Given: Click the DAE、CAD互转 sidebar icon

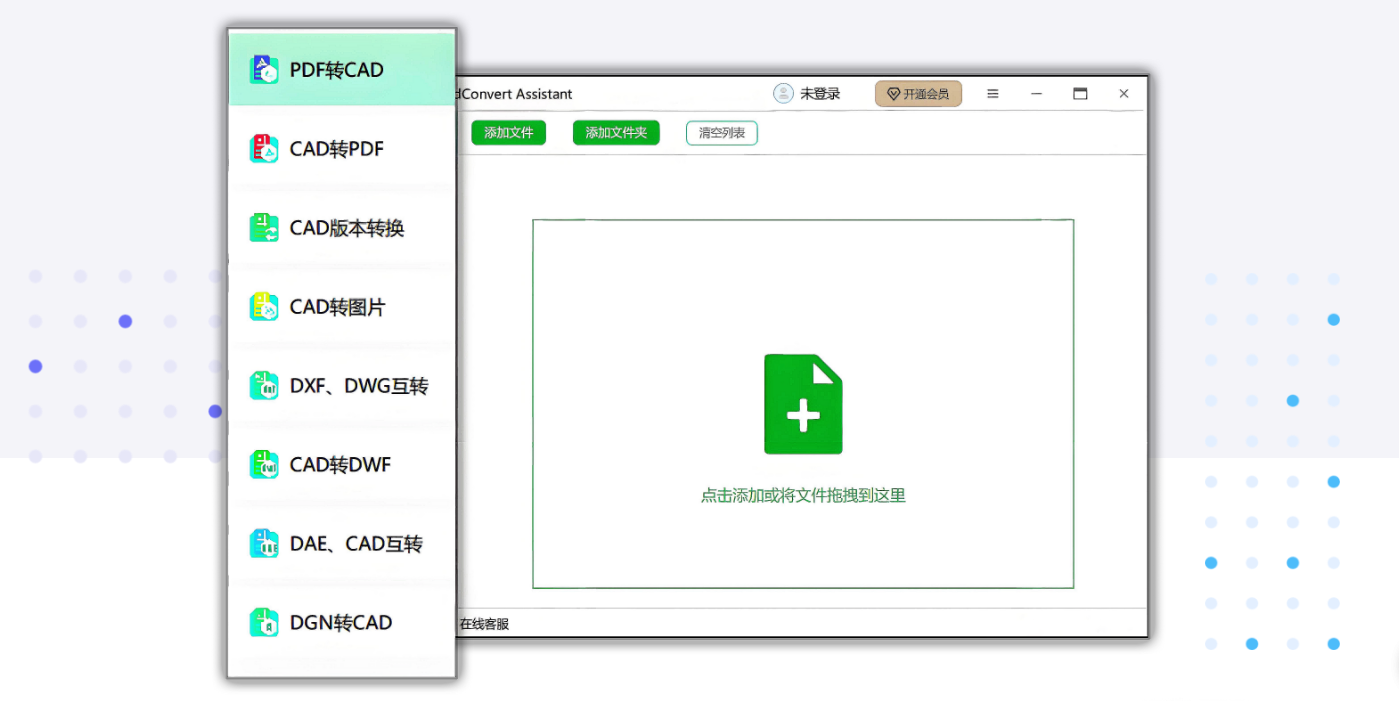Looking at the screenshot, I should (264, 544).
